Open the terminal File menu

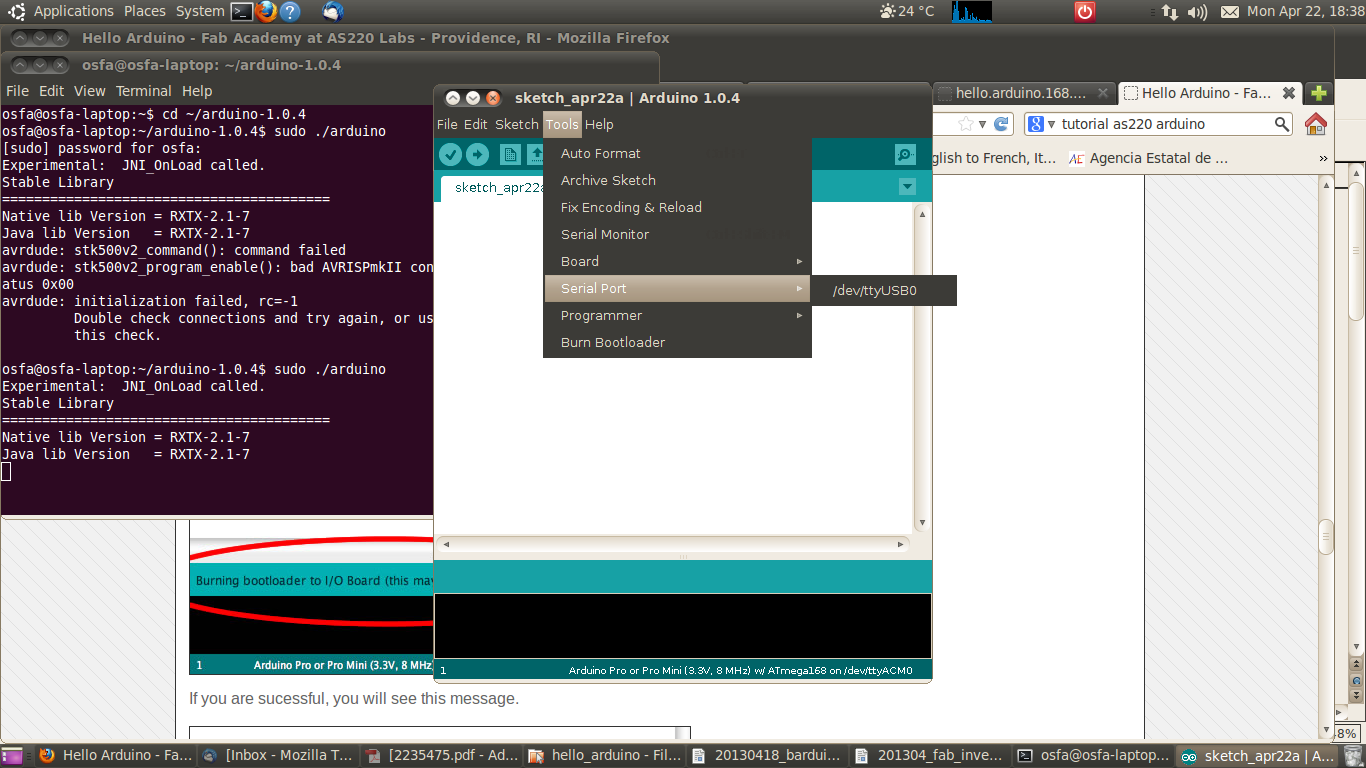click(17, 91)
